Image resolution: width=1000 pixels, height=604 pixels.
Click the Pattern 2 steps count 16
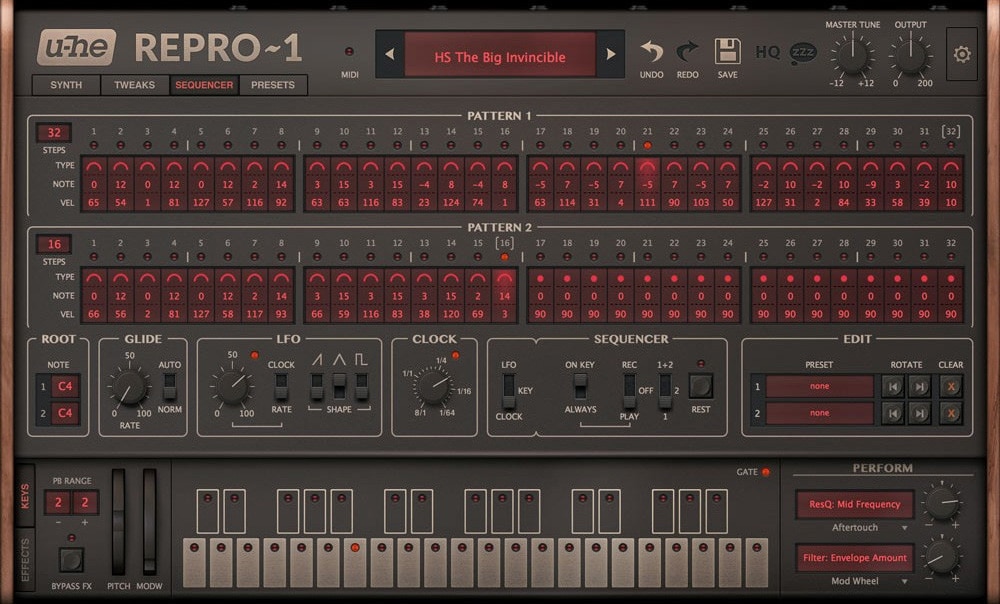click(54, 244)
